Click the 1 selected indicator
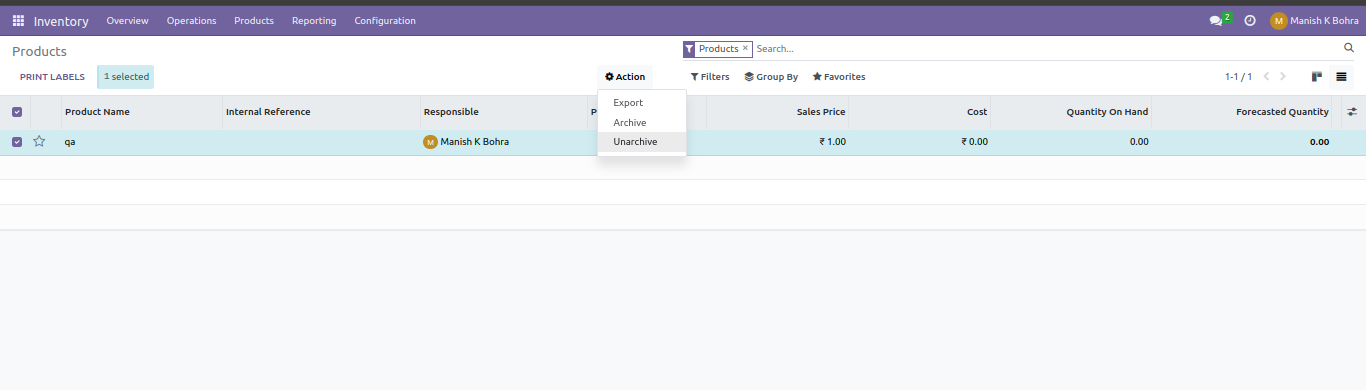This screenshot has height=390, width=1366. click(126, 77)
